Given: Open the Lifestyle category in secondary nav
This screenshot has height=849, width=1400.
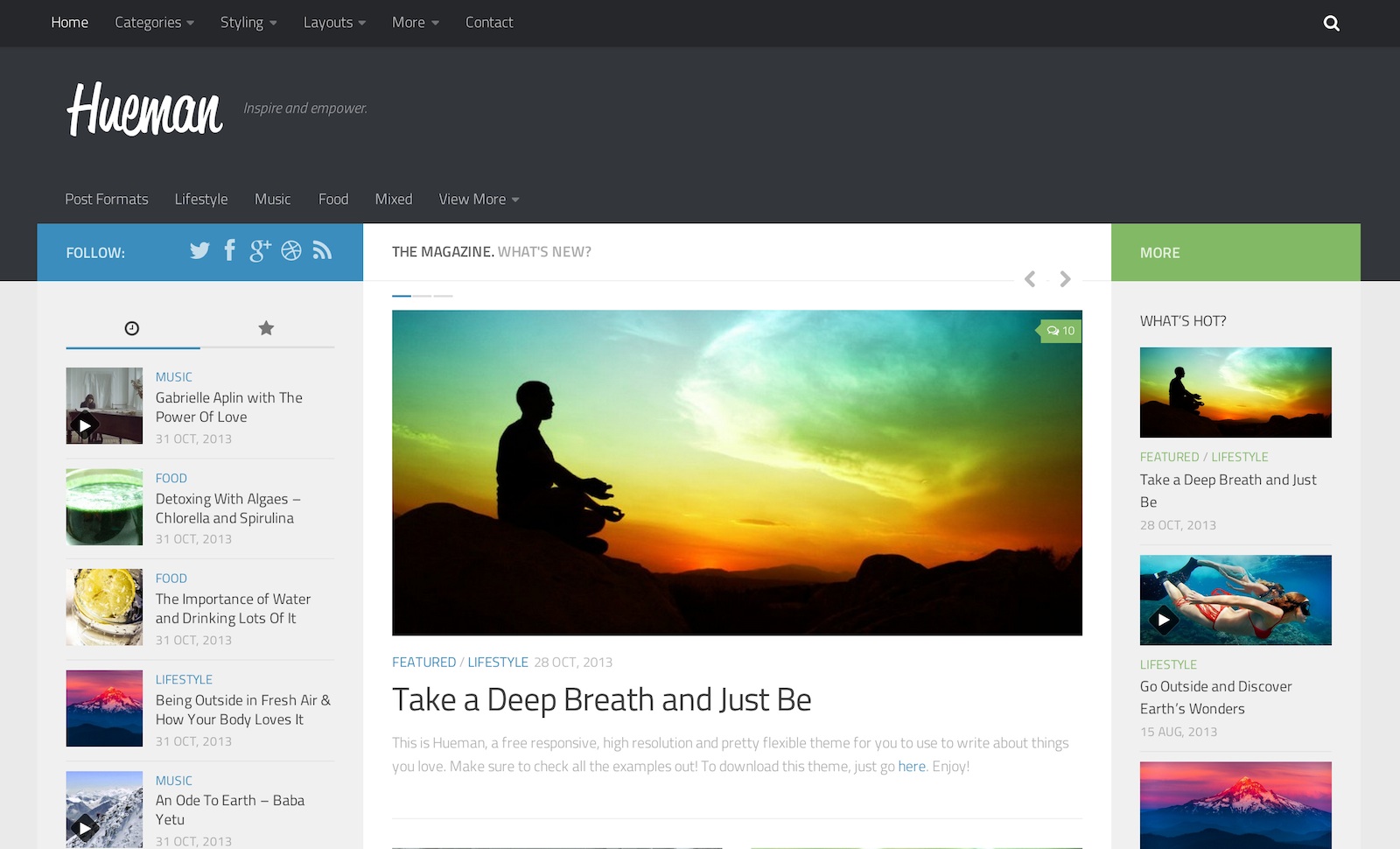Looking at the screenshot, I should pyautogui.click(x=201, y=200).
